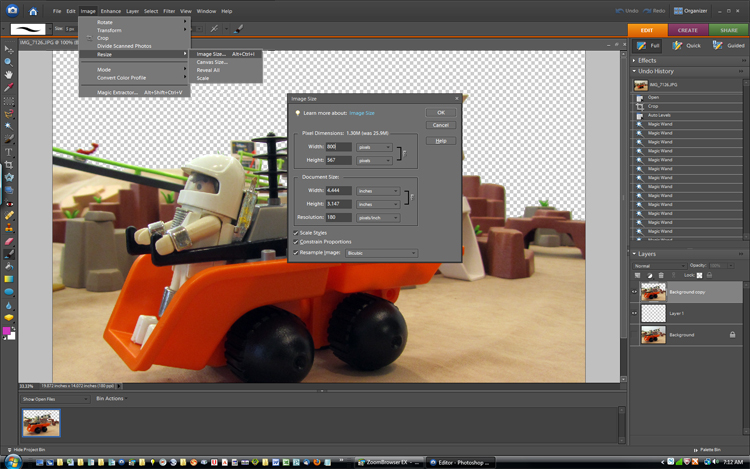Select the Hand tool
Image resolution: width=750 pixels, height=469 pixels.
pyautogui.click(x=9, y=75)
